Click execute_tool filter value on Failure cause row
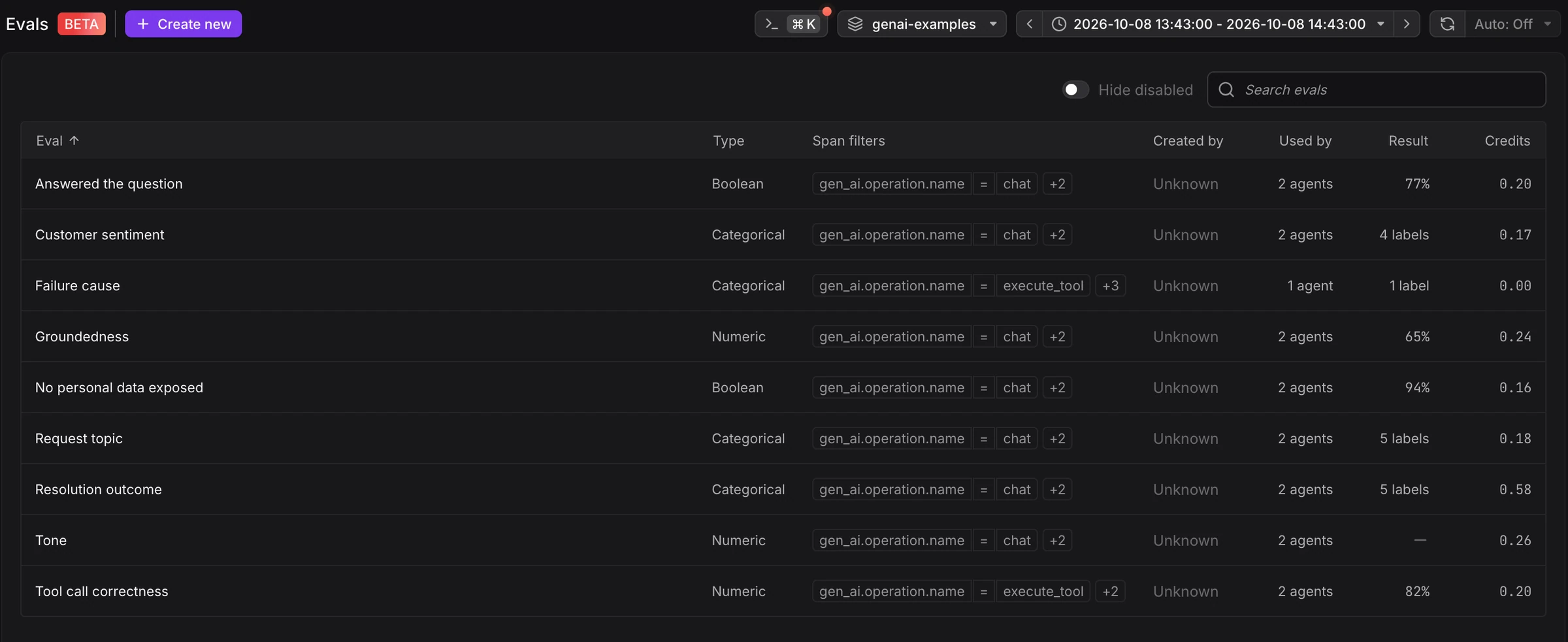This screenshot has height=642, width=1568. [x=1043, y=286]
